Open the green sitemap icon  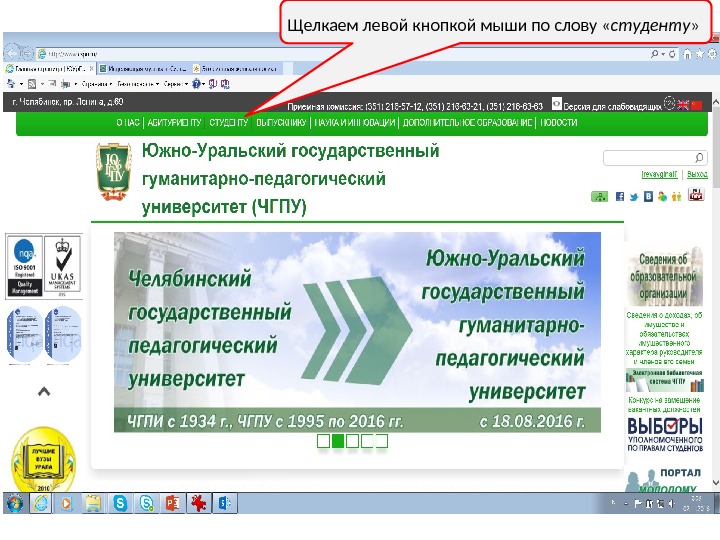tap(599, 197)
